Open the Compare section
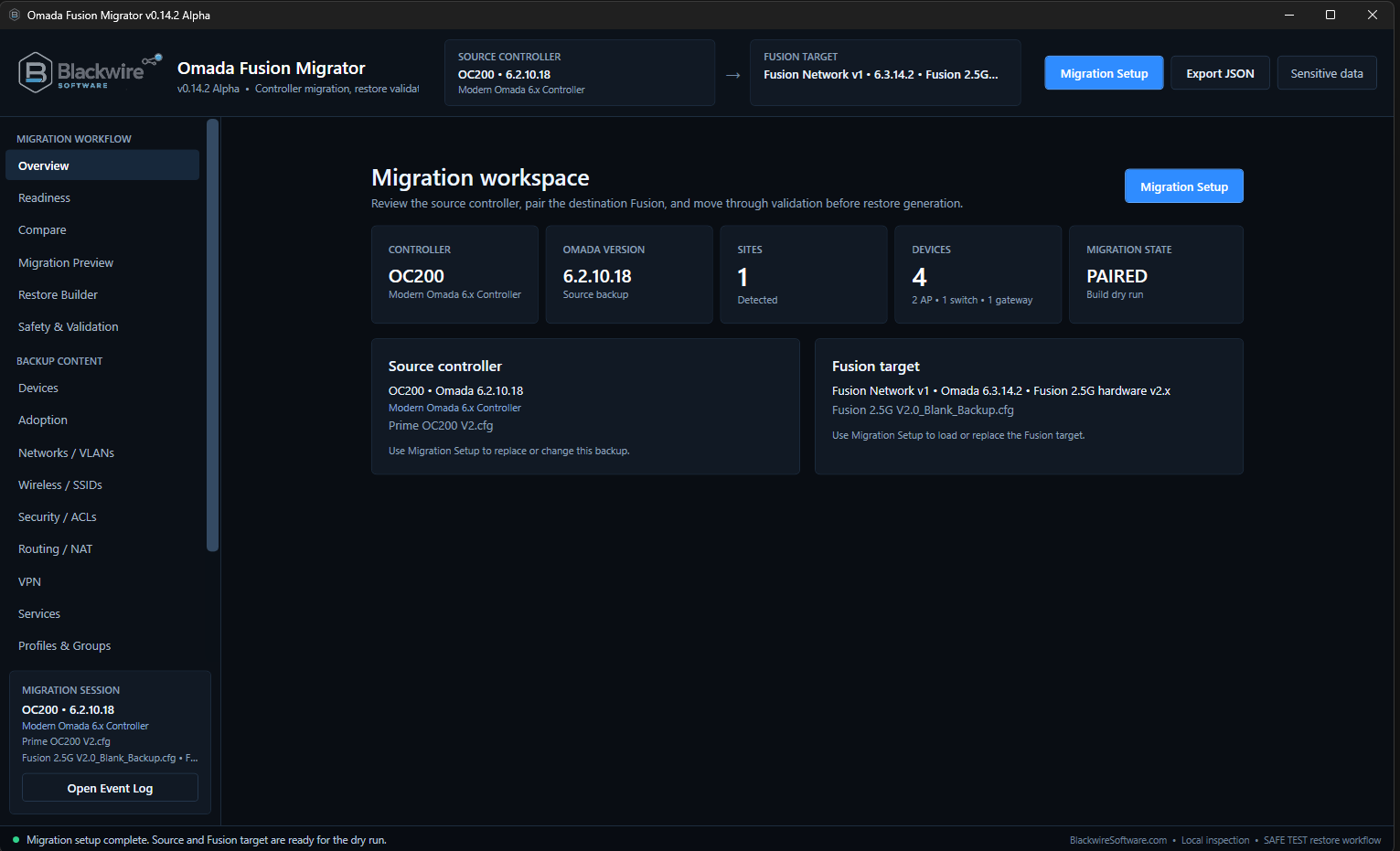1400x851 pixels. (102, 230)
